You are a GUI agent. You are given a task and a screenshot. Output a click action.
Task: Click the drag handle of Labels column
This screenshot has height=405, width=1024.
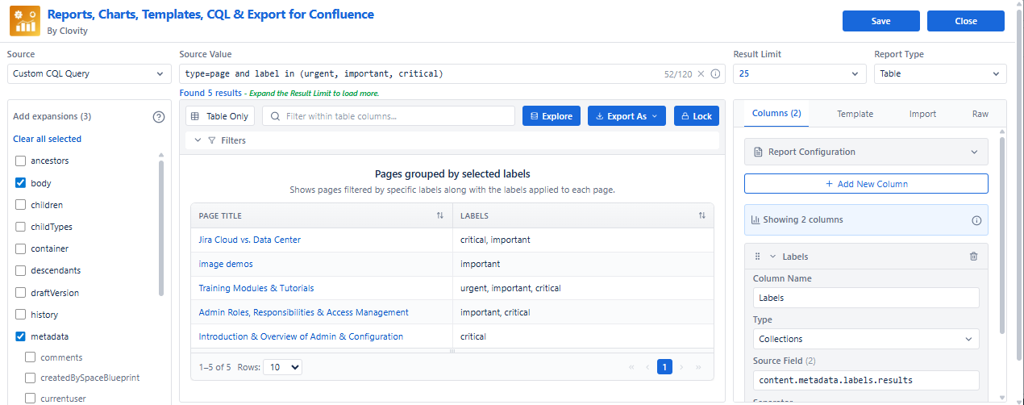(x=758, y=257)
